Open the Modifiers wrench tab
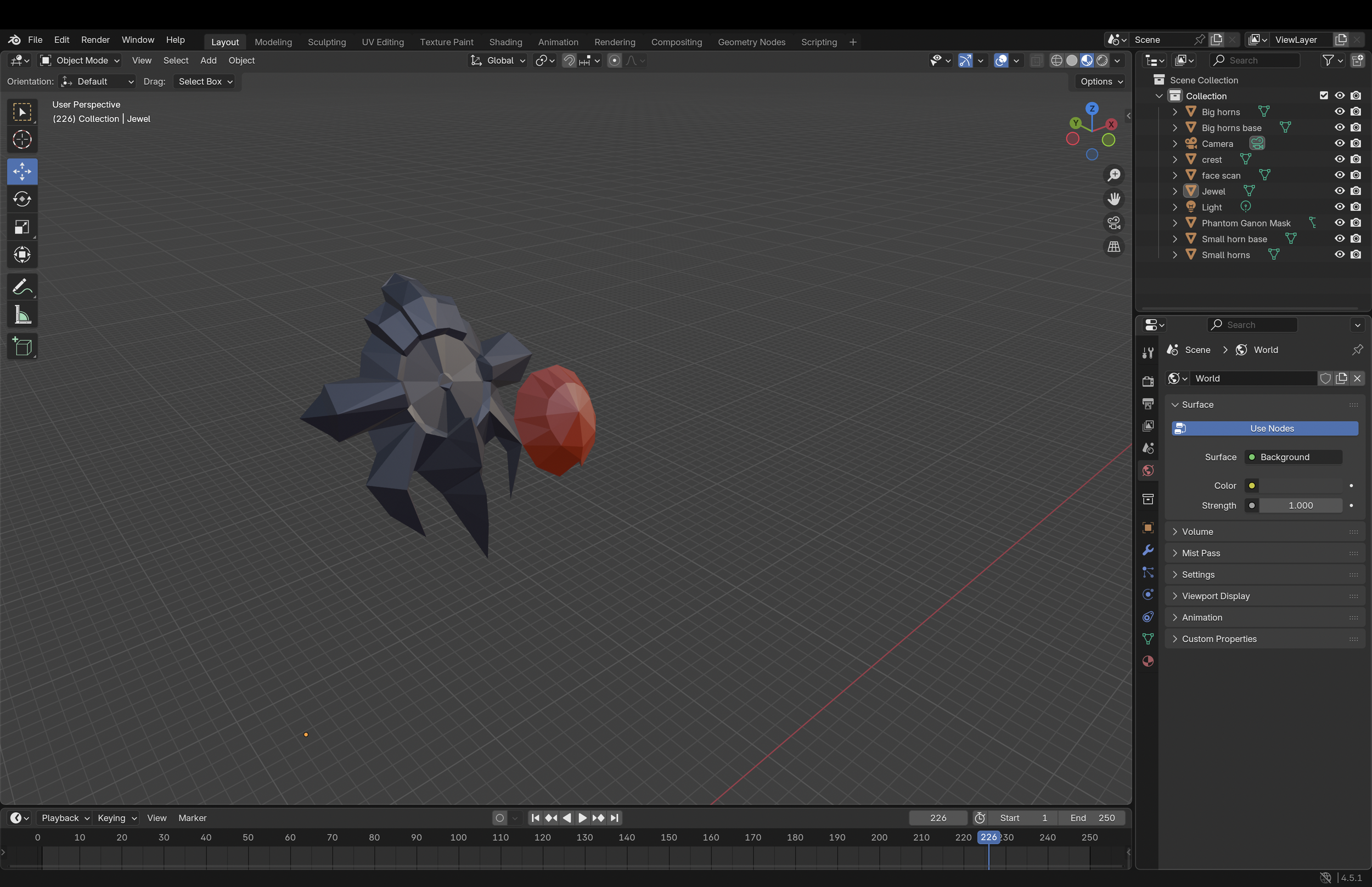This screenshot has width=1372, height=887. point(1148,550)
